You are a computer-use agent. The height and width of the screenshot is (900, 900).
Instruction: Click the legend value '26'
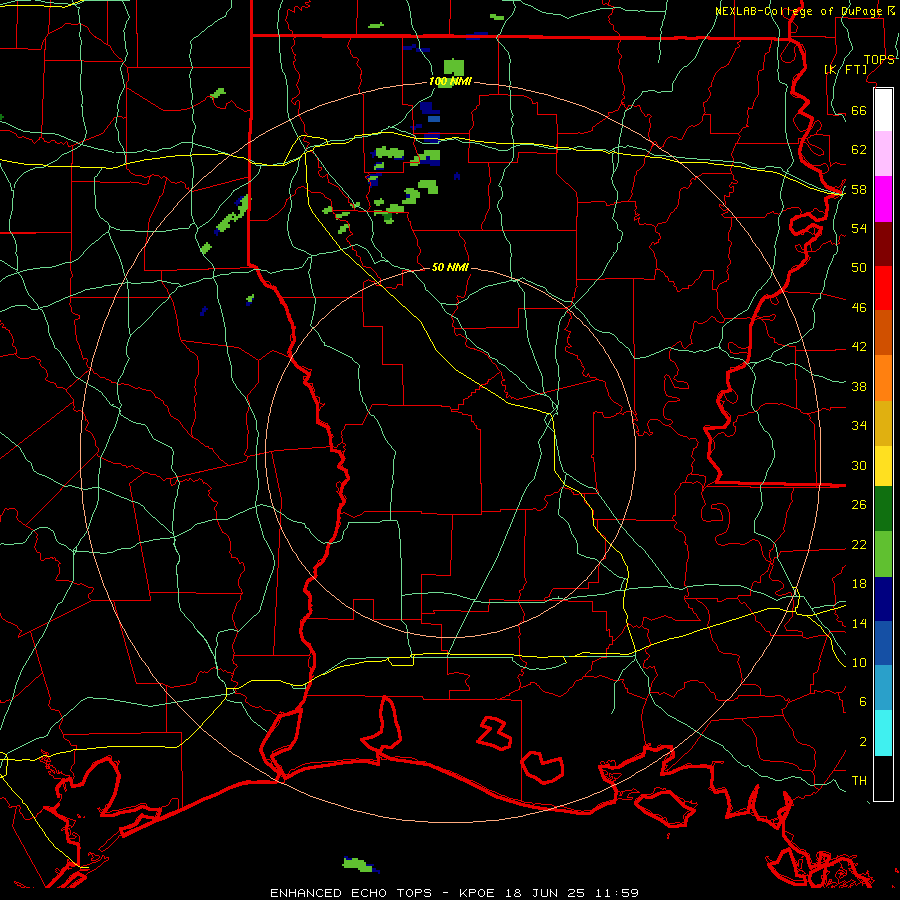click(859, 505)
